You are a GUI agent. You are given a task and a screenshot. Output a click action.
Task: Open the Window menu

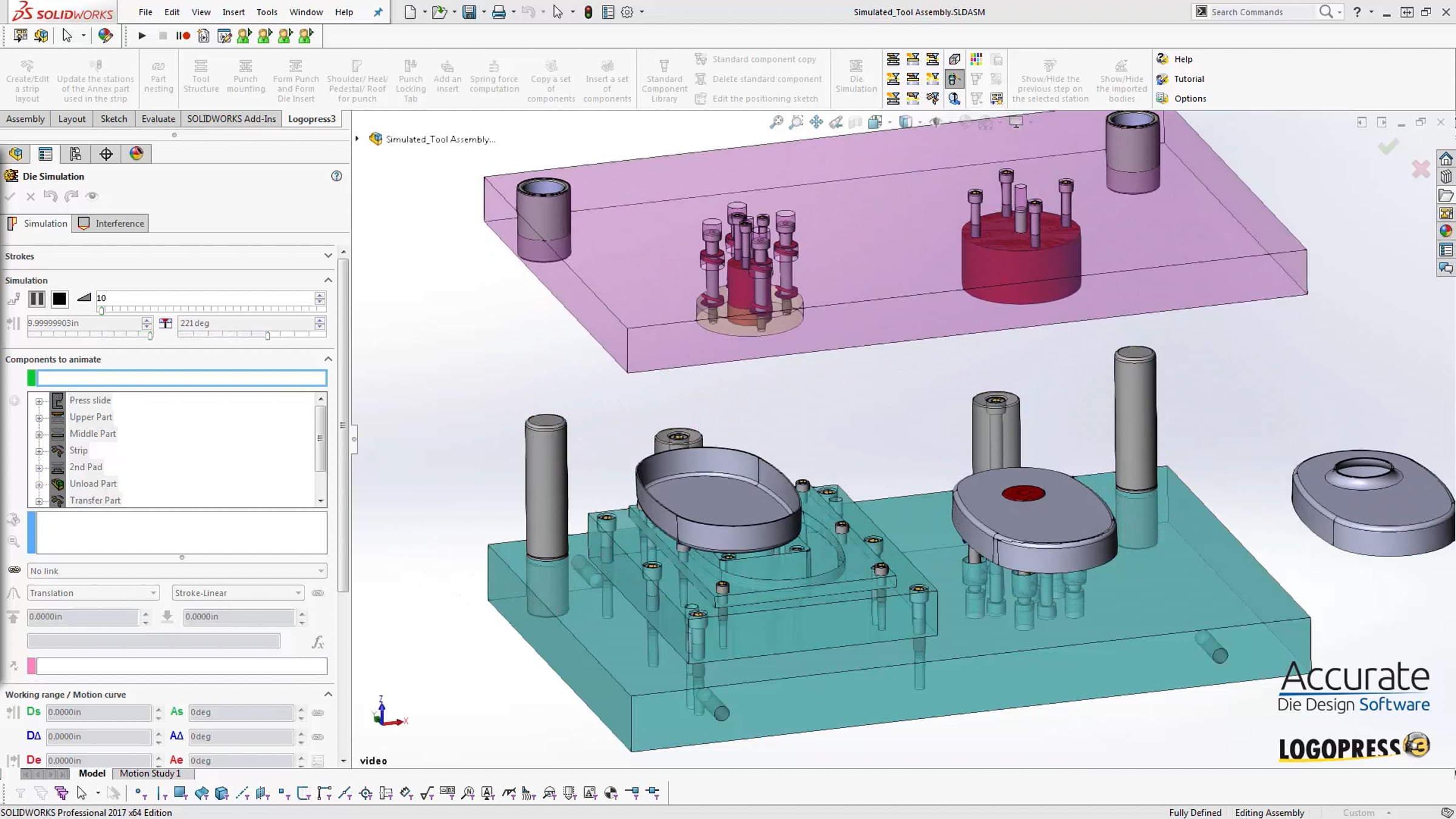coord(306,12)
